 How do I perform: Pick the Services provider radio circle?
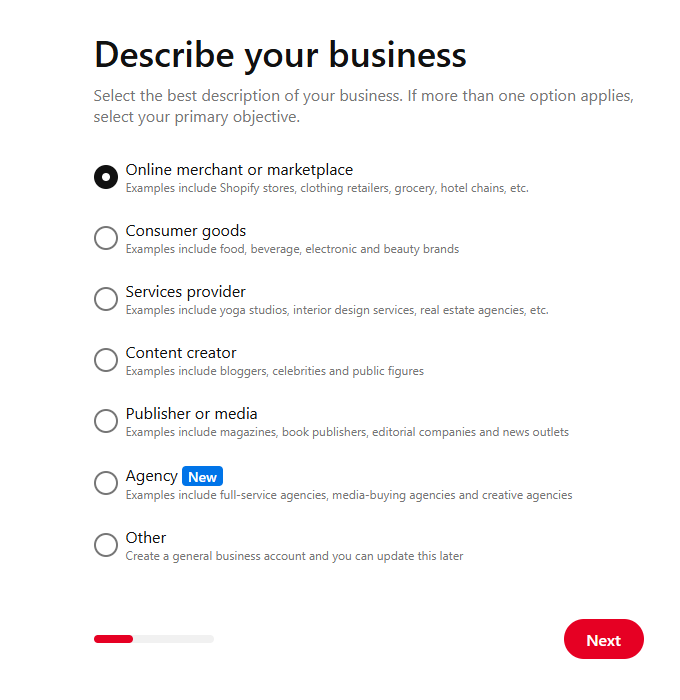[x=106, y=299]
